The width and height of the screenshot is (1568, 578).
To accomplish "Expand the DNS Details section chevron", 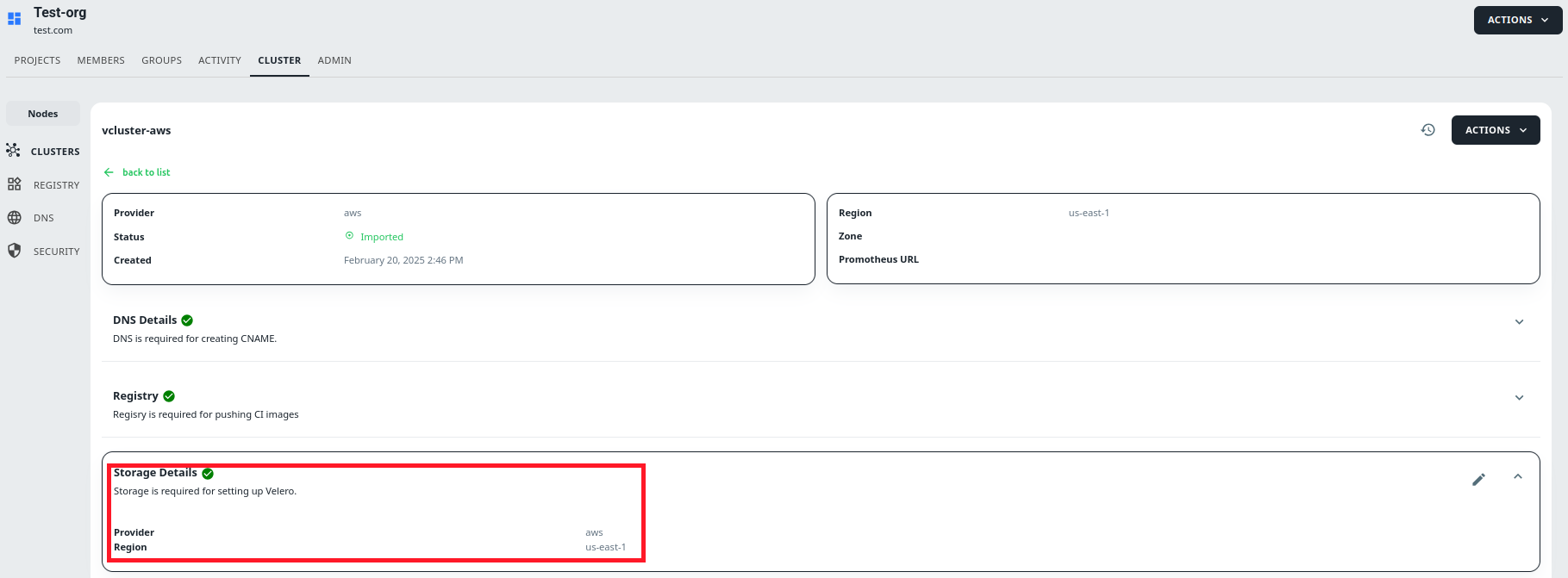I will [x=1520, y=322].
